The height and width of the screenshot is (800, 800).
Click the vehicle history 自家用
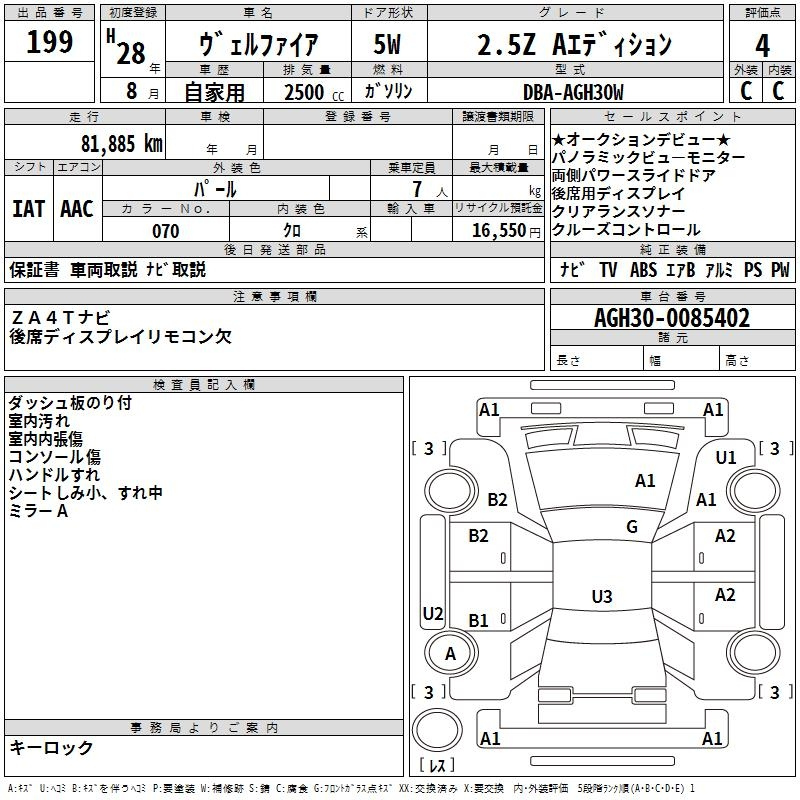click(x=214, y=92)
